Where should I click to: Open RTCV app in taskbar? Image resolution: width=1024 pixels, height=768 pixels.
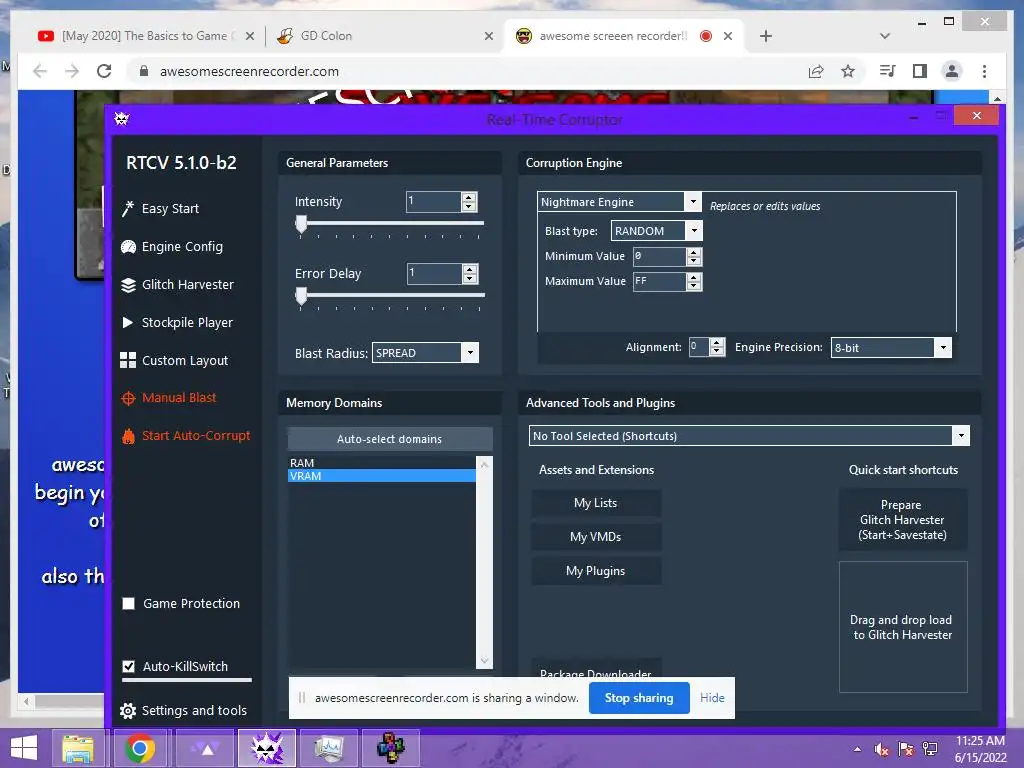267,748
